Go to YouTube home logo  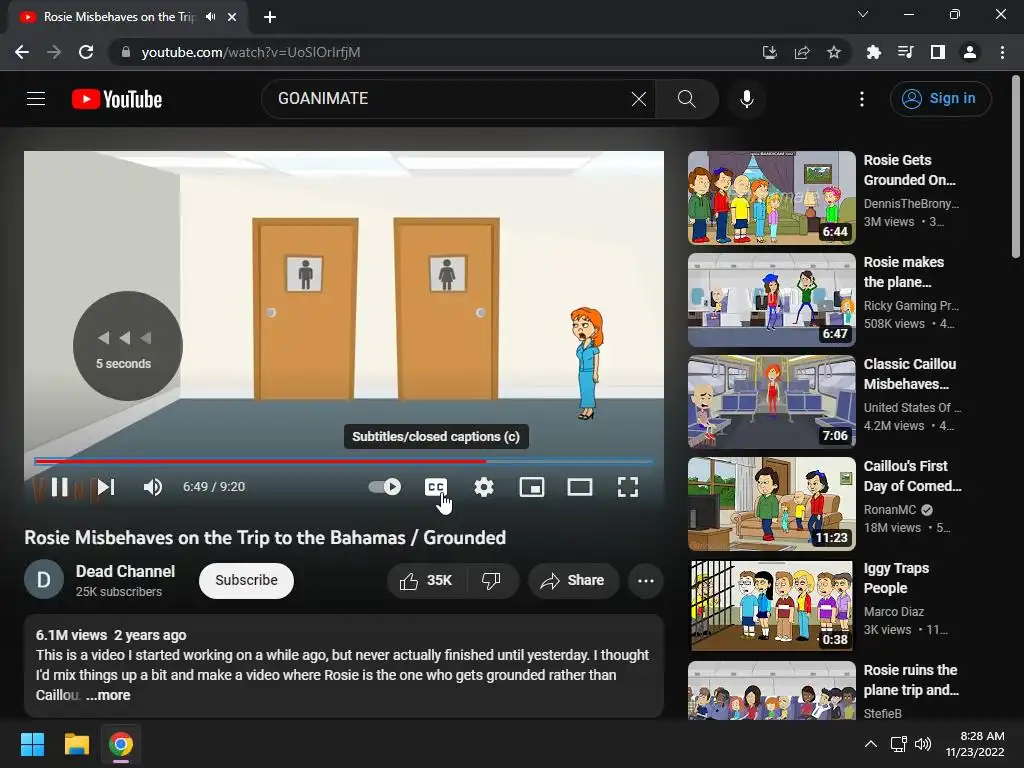(117, 99)
